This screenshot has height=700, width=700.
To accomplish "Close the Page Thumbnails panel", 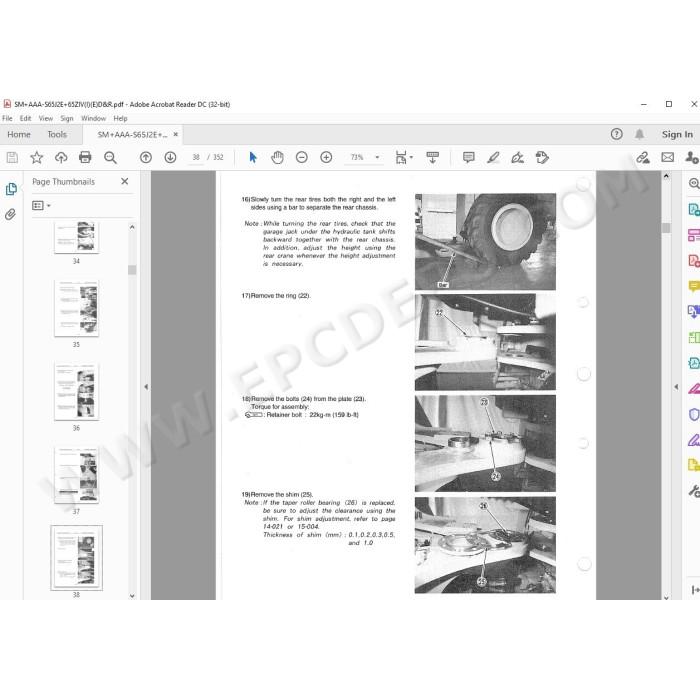I will (125, 181).
